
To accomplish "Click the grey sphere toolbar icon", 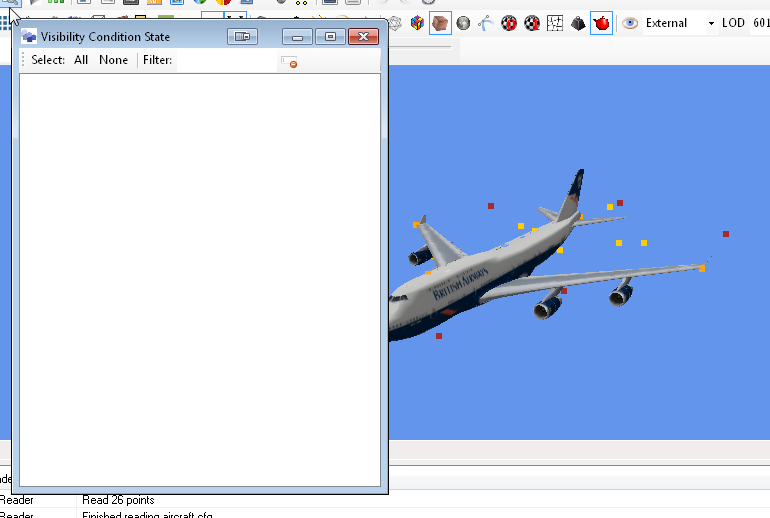I will [x=463, y=23].
